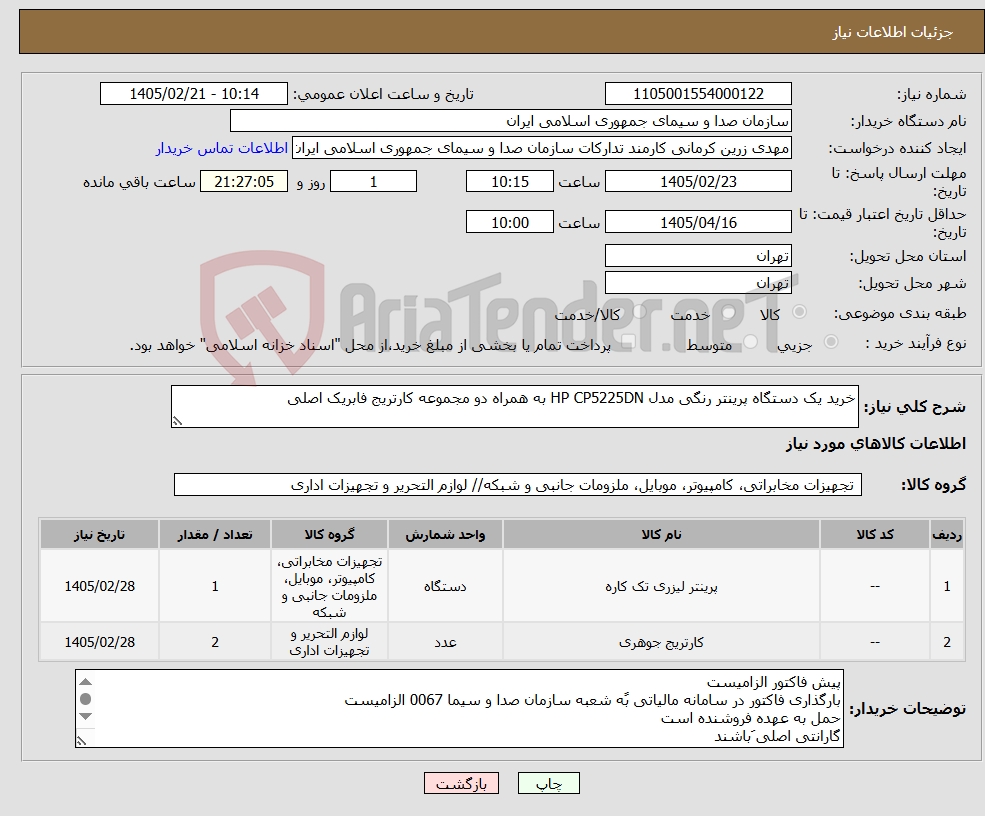Click the ردیف column header
This screenshot has width=985, height=816.
(x=947, y=535)
